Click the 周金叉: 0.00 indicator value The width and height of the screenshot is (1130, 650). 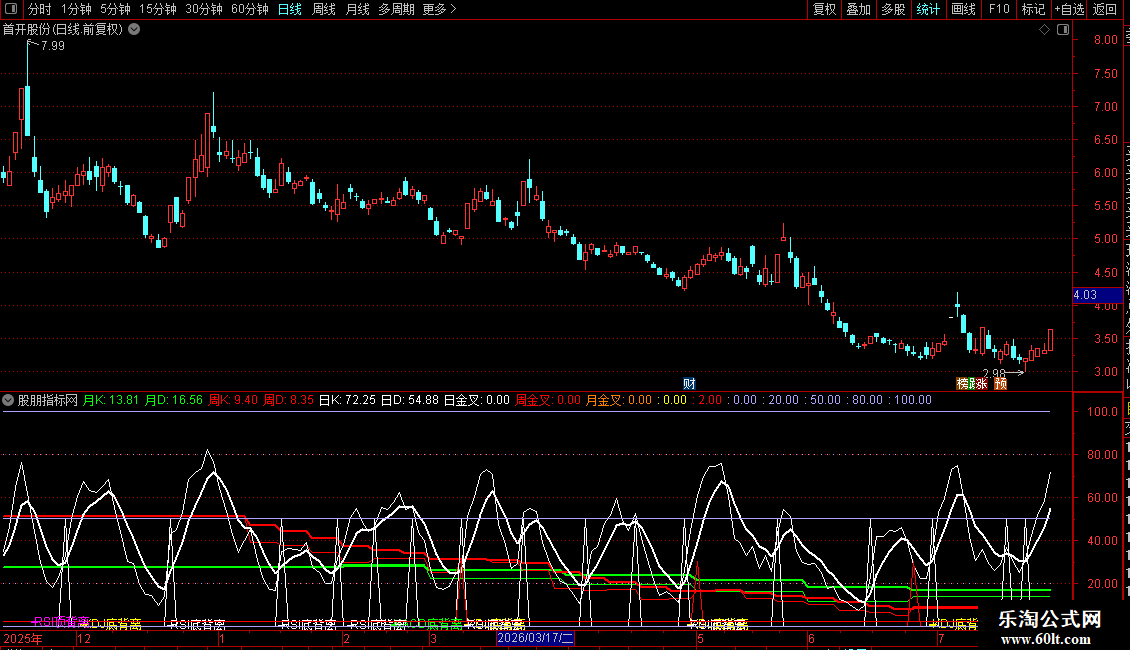click(x=548, y=400)
